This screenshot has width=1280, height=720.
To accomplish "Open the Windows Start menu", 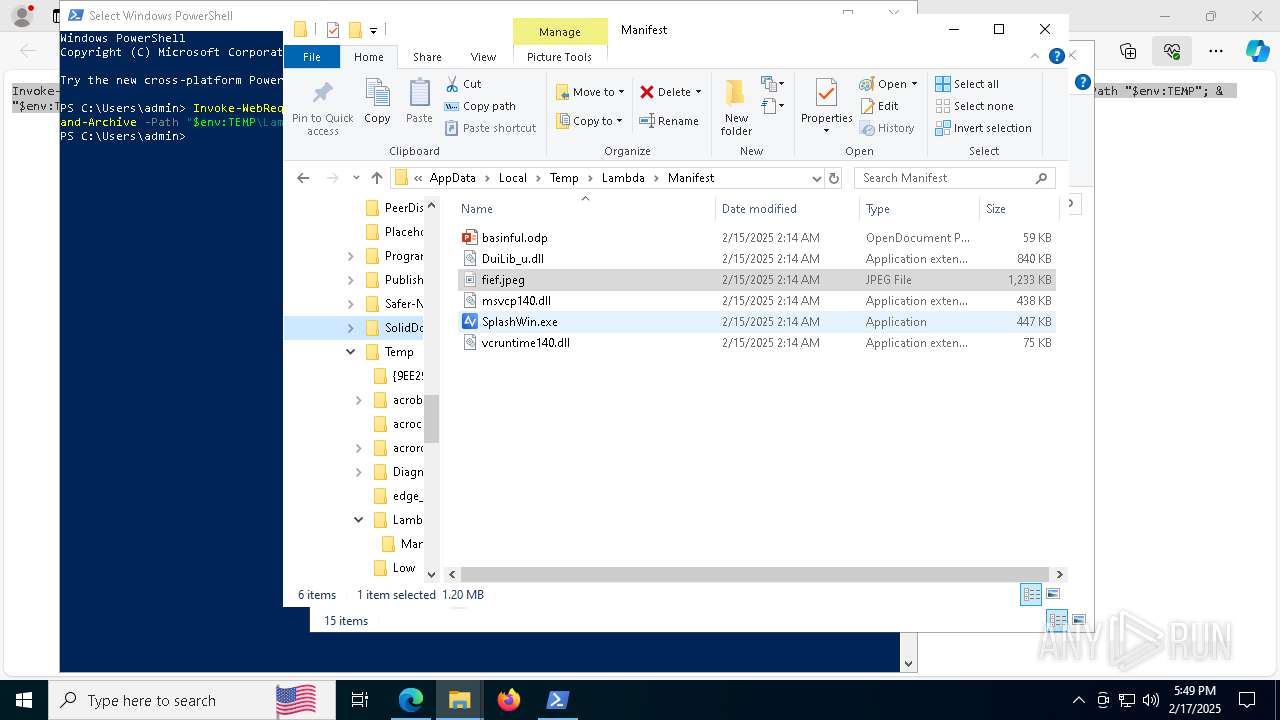I will coord(23,700).
